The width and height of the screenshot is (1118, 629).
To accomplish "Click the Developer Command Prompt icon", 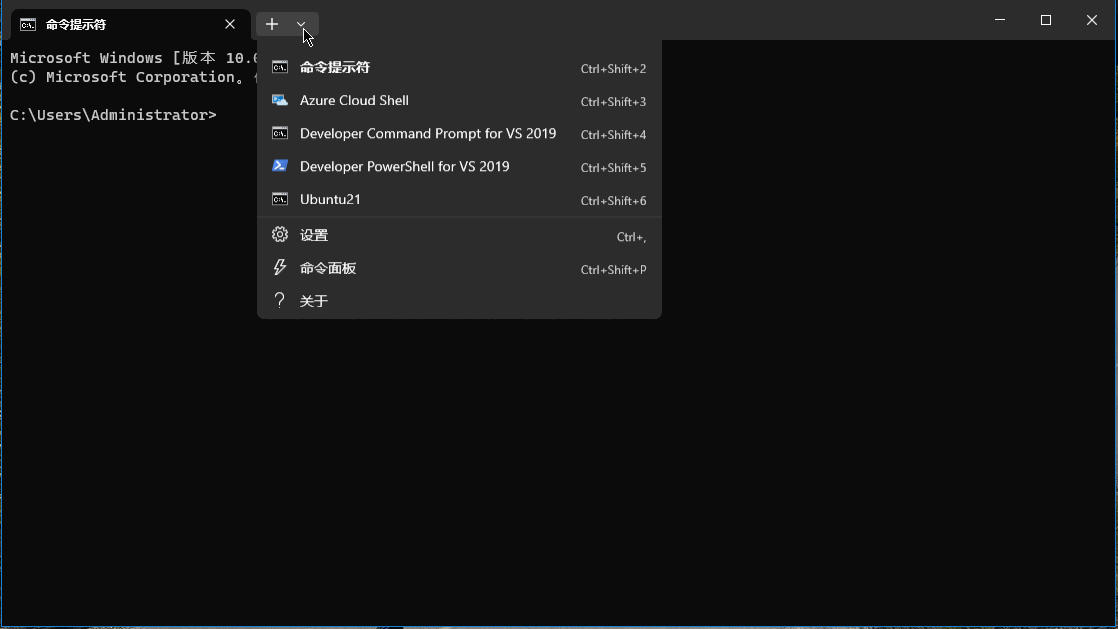I will click(x=280, y=133).
